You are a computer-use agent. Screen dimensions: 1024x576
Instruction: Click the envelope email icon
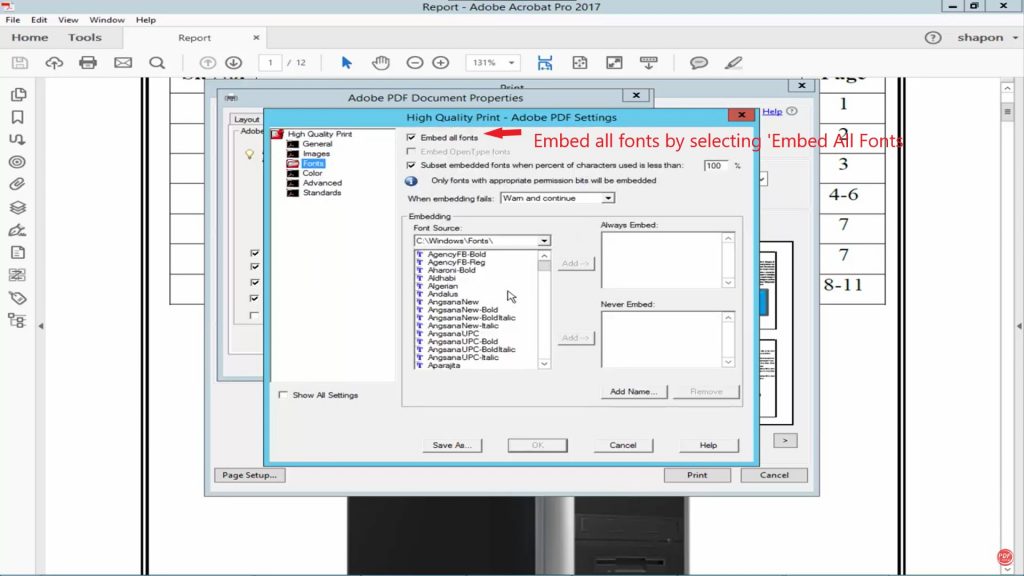coord(123,63)
